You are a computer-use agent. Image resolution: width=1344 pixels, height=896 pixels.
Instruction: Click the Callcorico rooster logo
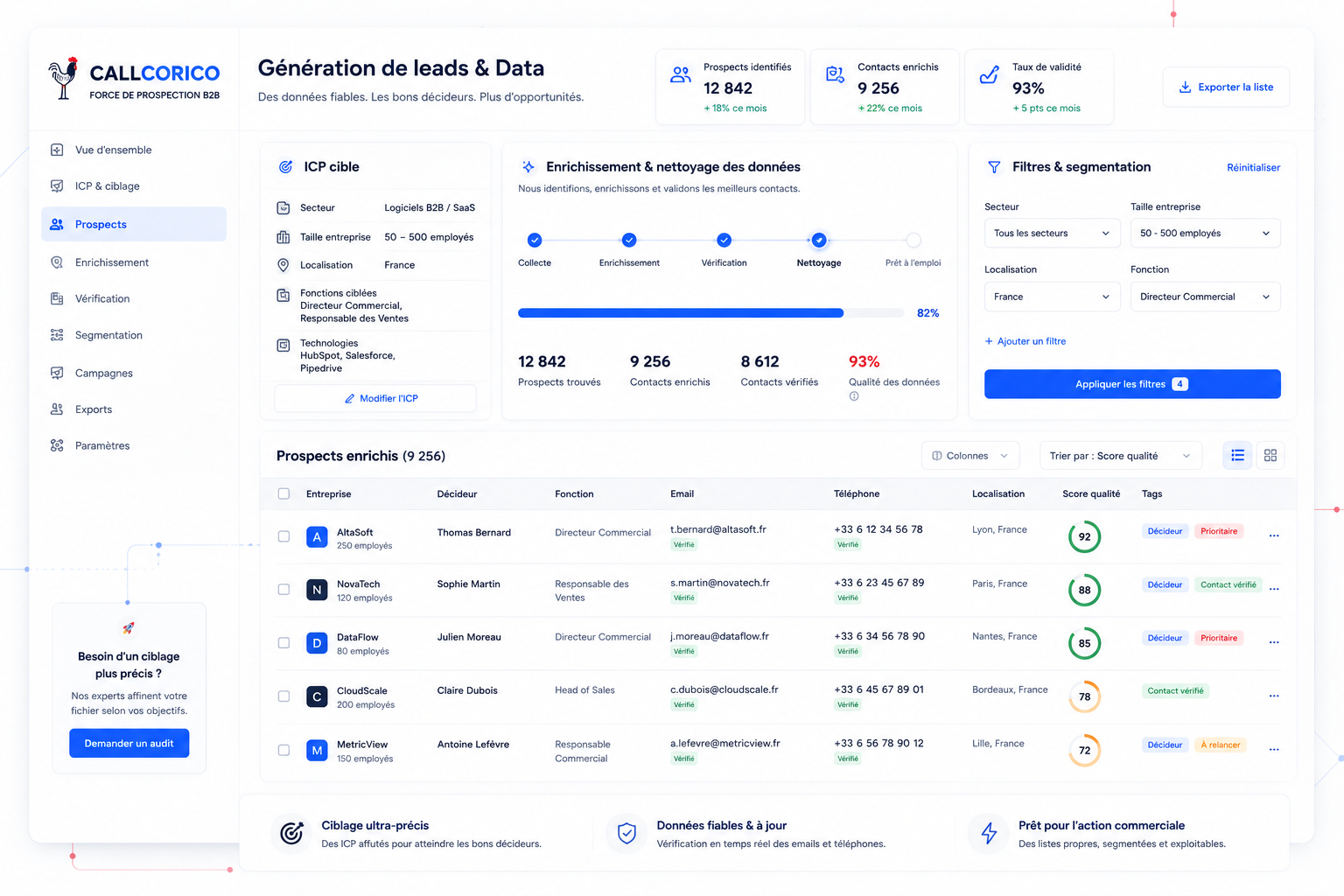tap(63, 78)
